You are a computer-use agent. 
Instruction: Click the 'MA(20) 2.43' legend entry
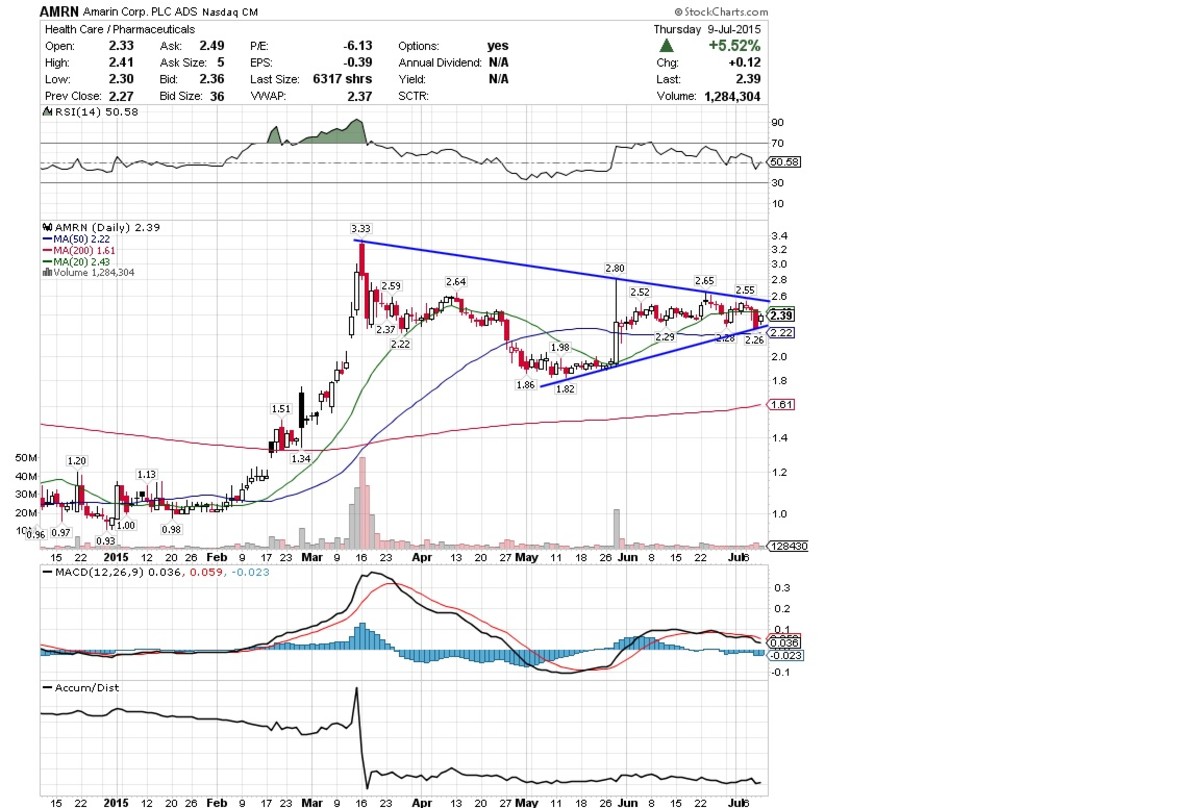[77, 261]
